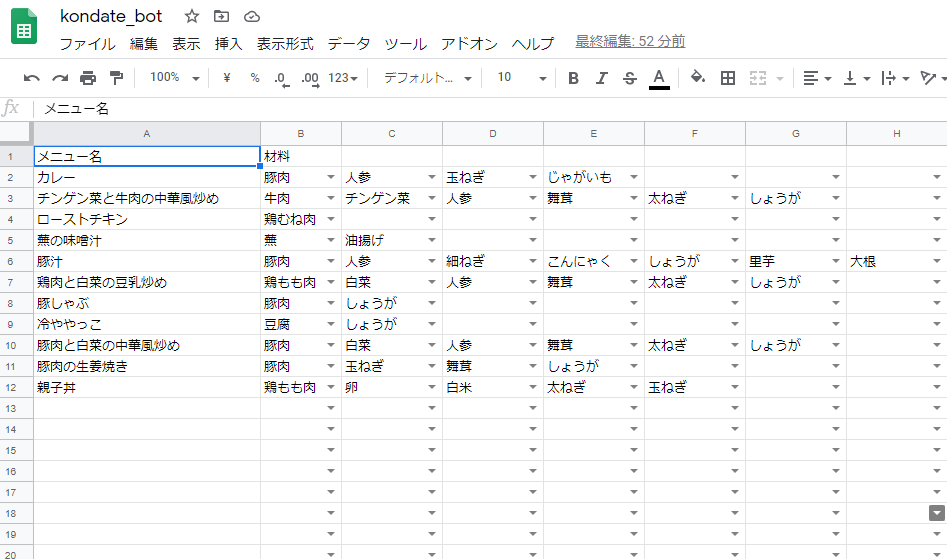Open dropdown arrow for 鶏むね肉 cell
Screen dimensions: 947x559
331,219
